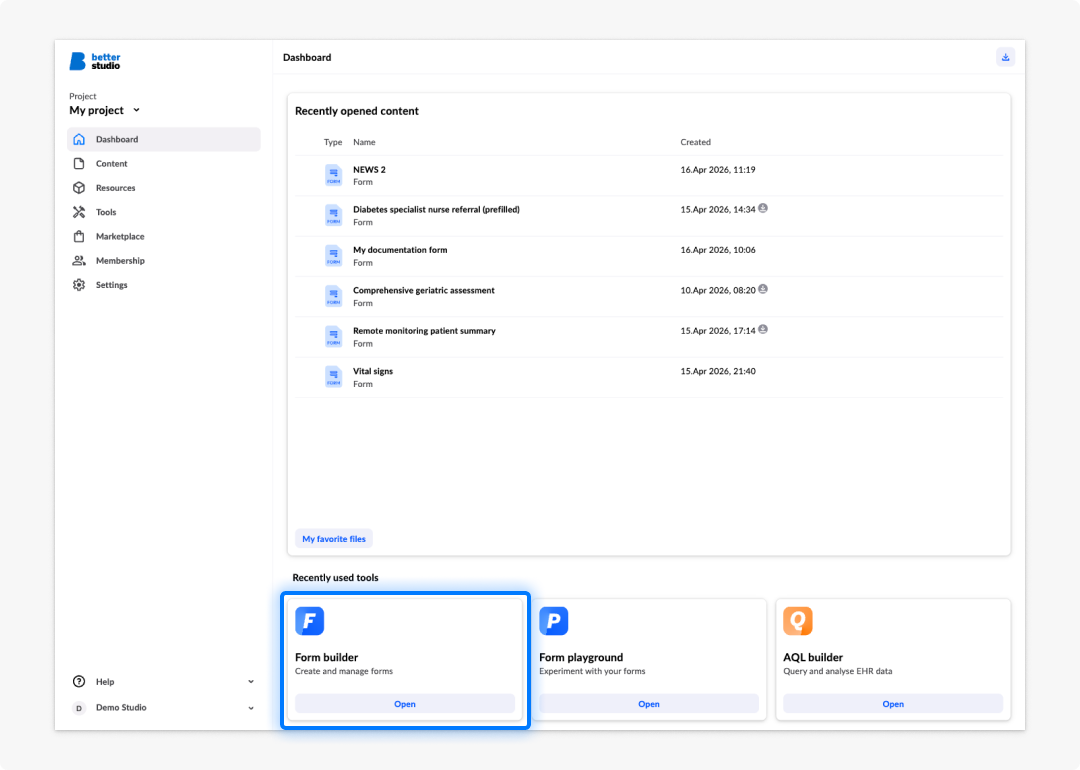Click the form icon beside My documentation form
Screen dimensions: 1080x770
point(333,256)
